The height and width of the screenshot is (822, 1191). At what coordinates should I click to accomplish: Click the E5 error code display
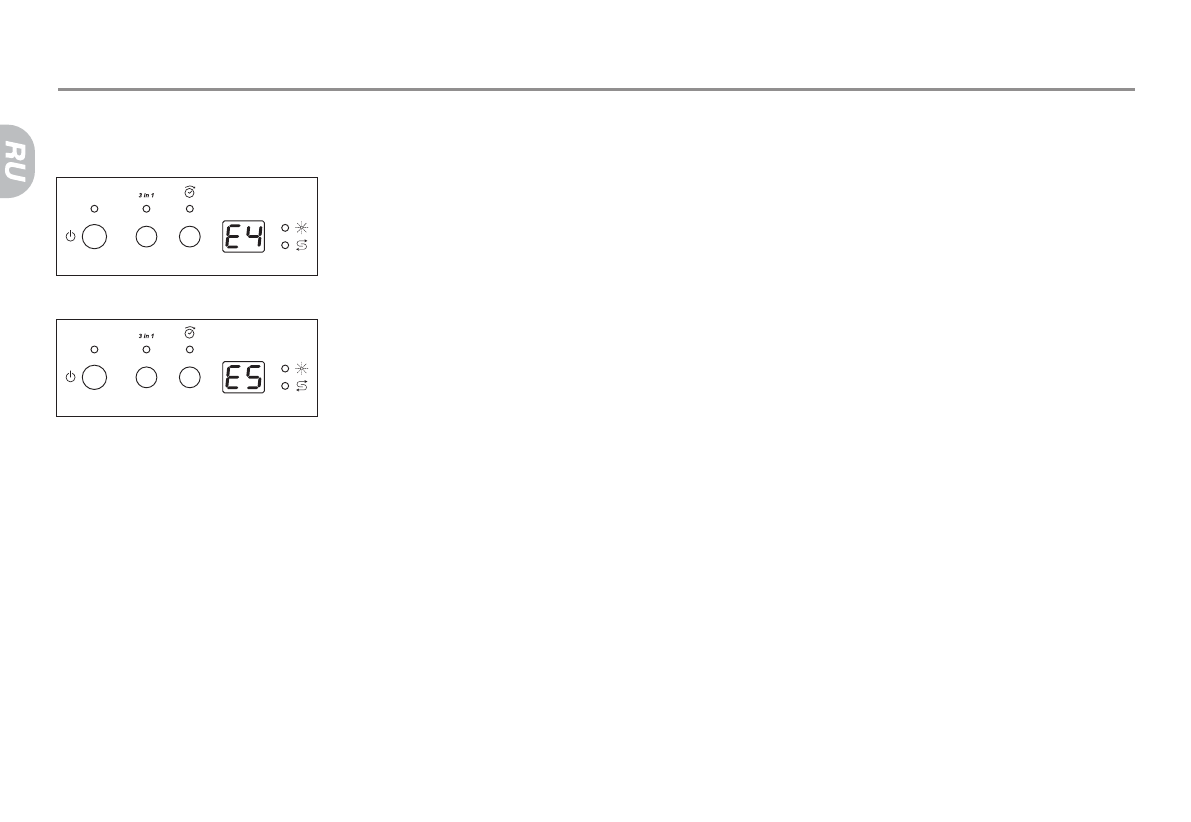tap(243, 378)
